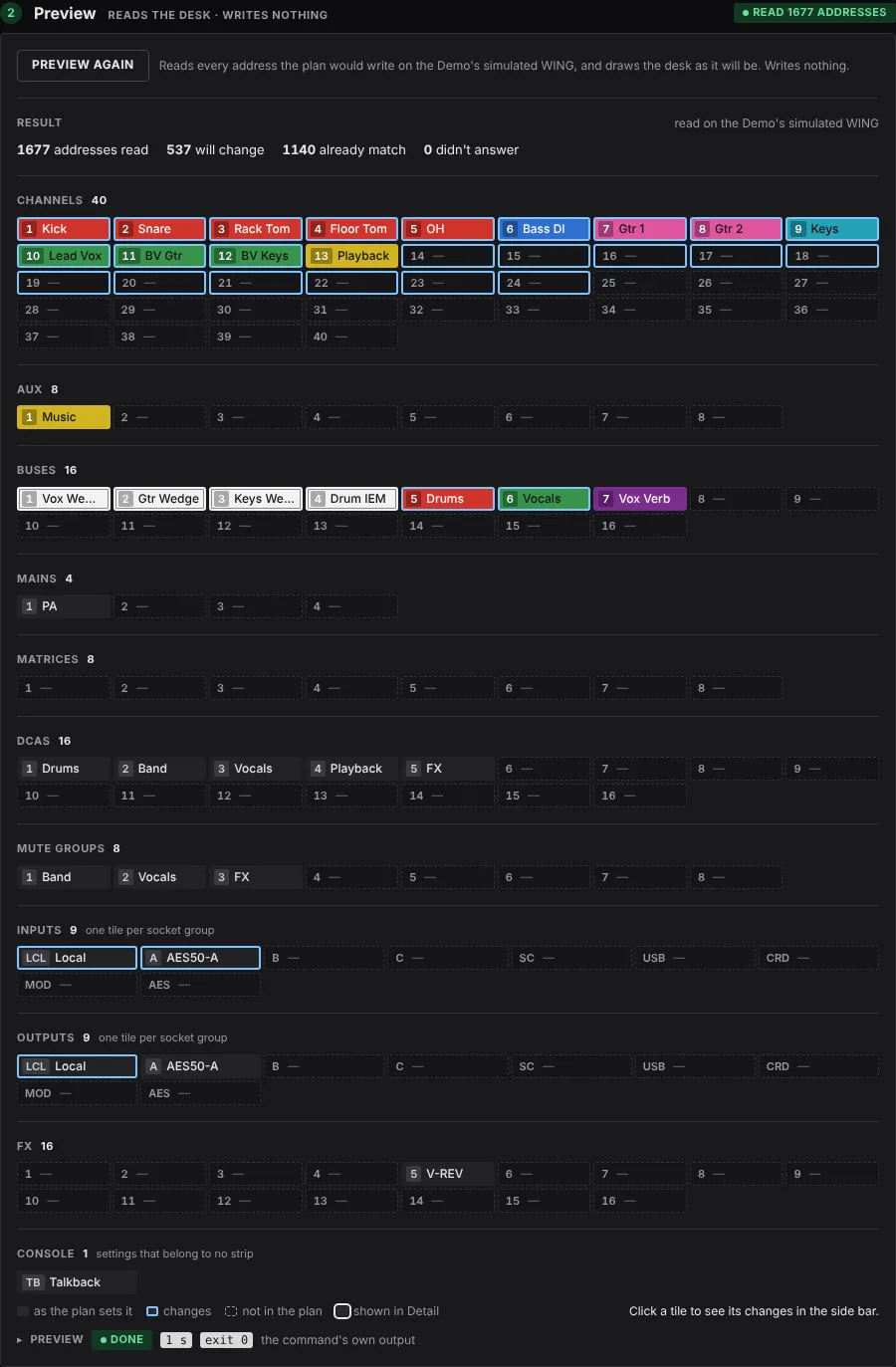Click the Vox Wedge bus tile

tap(64, 499)
